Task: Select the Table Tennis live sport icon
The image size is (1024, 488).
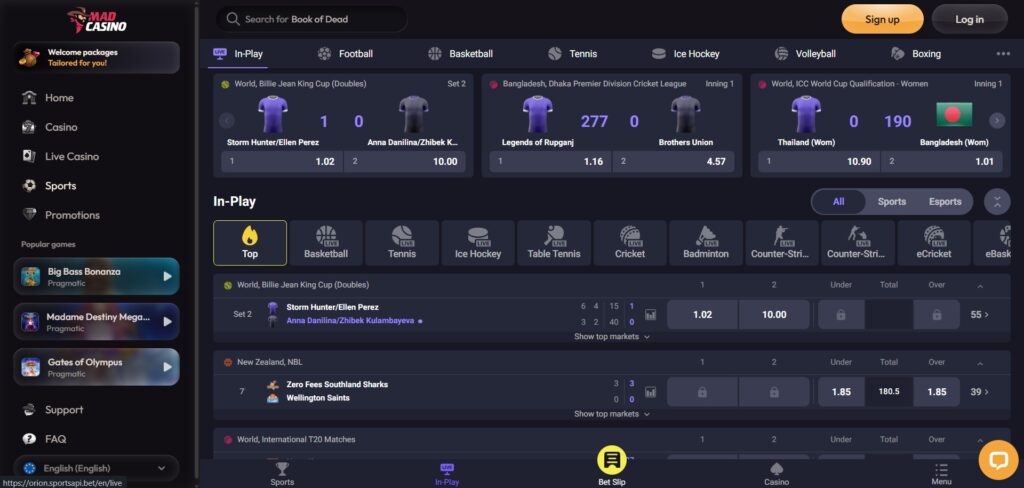Action: pos(554,243)
